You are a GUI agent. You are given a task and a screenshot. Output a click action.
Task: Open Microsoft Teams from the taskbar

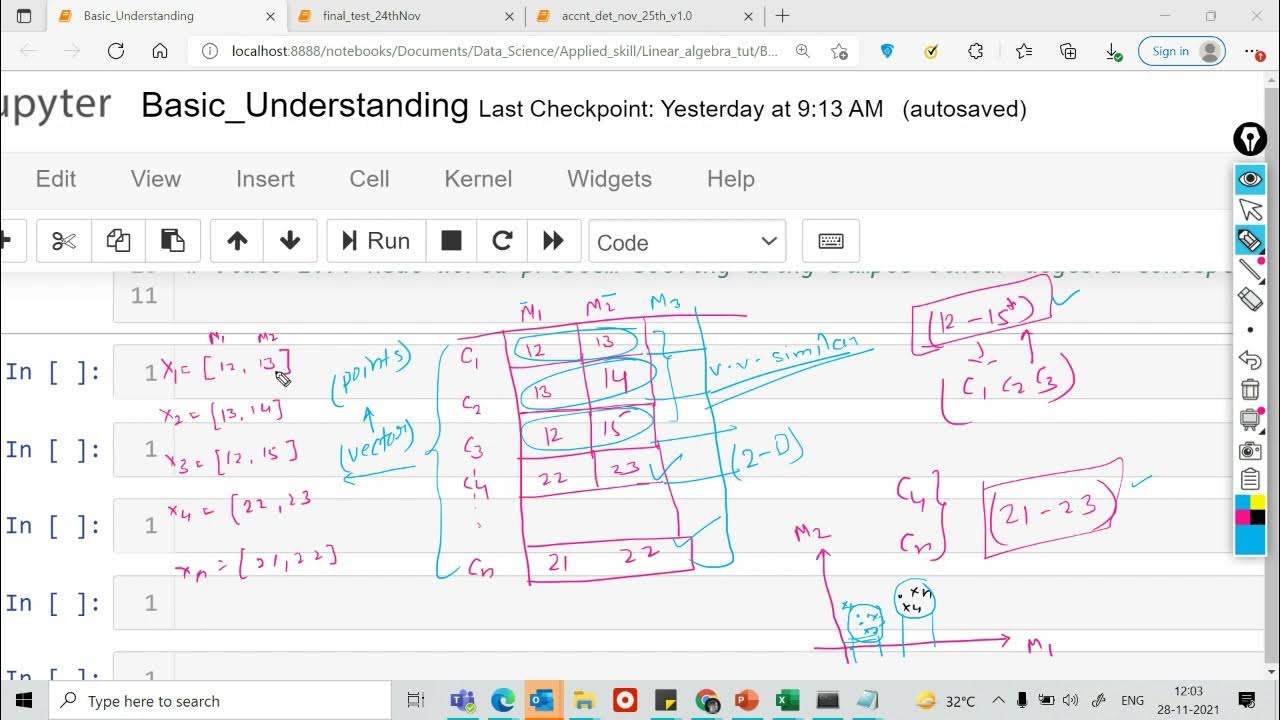click(461, 701)
